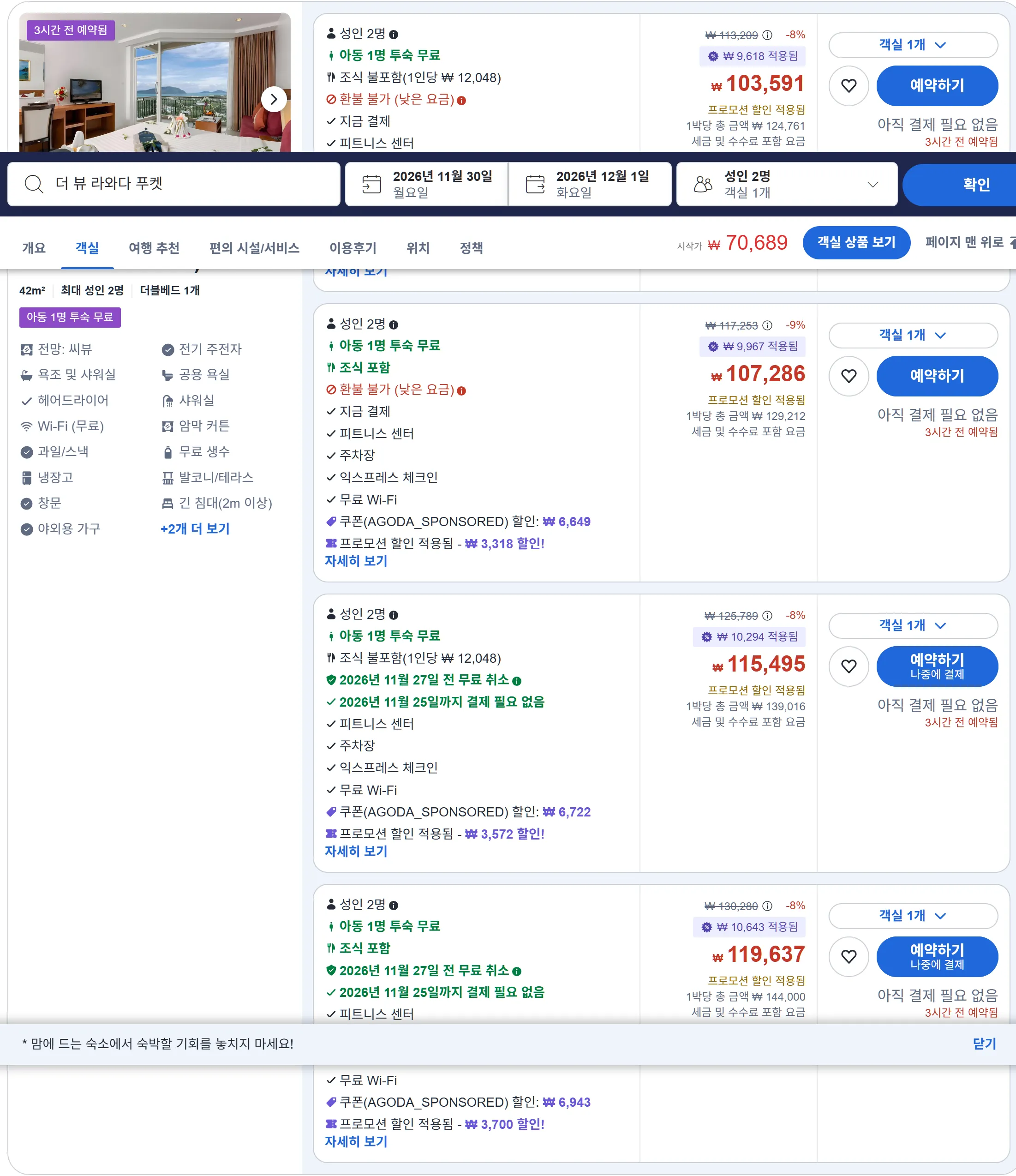Open the room photo thumbnail

(155, 82)
